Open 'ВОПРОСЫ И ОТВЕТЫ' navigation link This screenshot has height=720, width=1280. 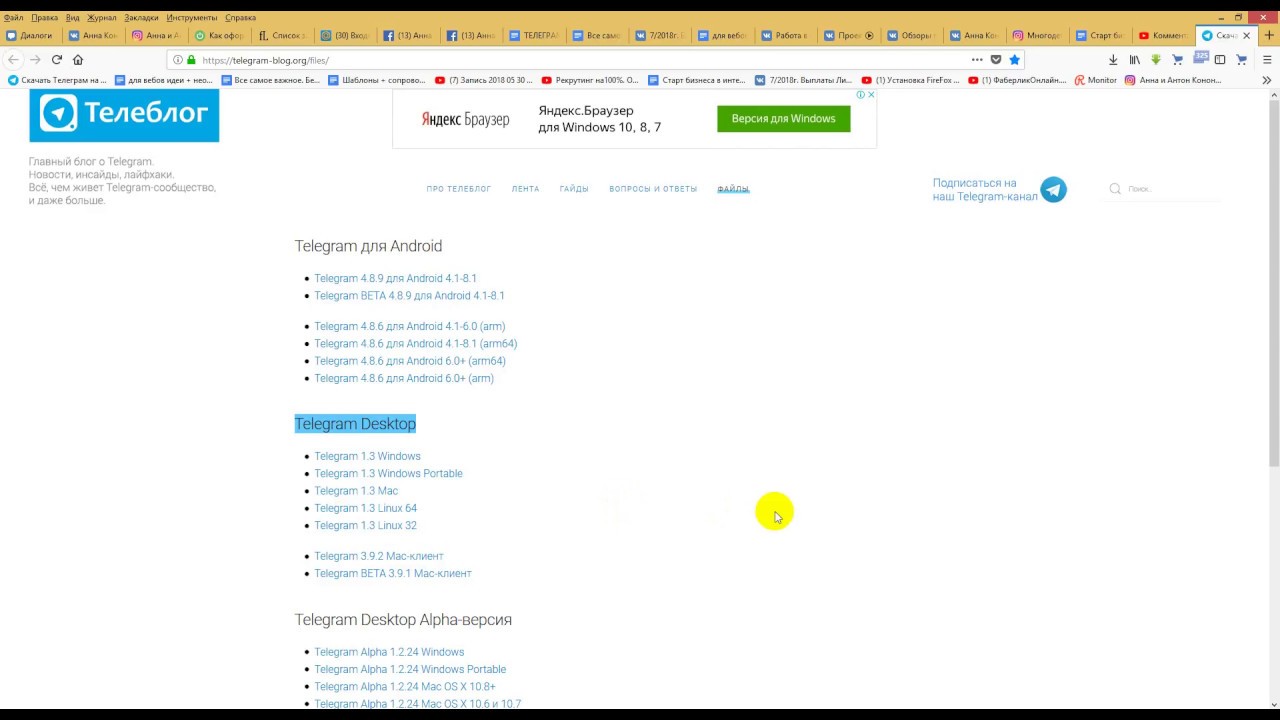pos(653,189)
